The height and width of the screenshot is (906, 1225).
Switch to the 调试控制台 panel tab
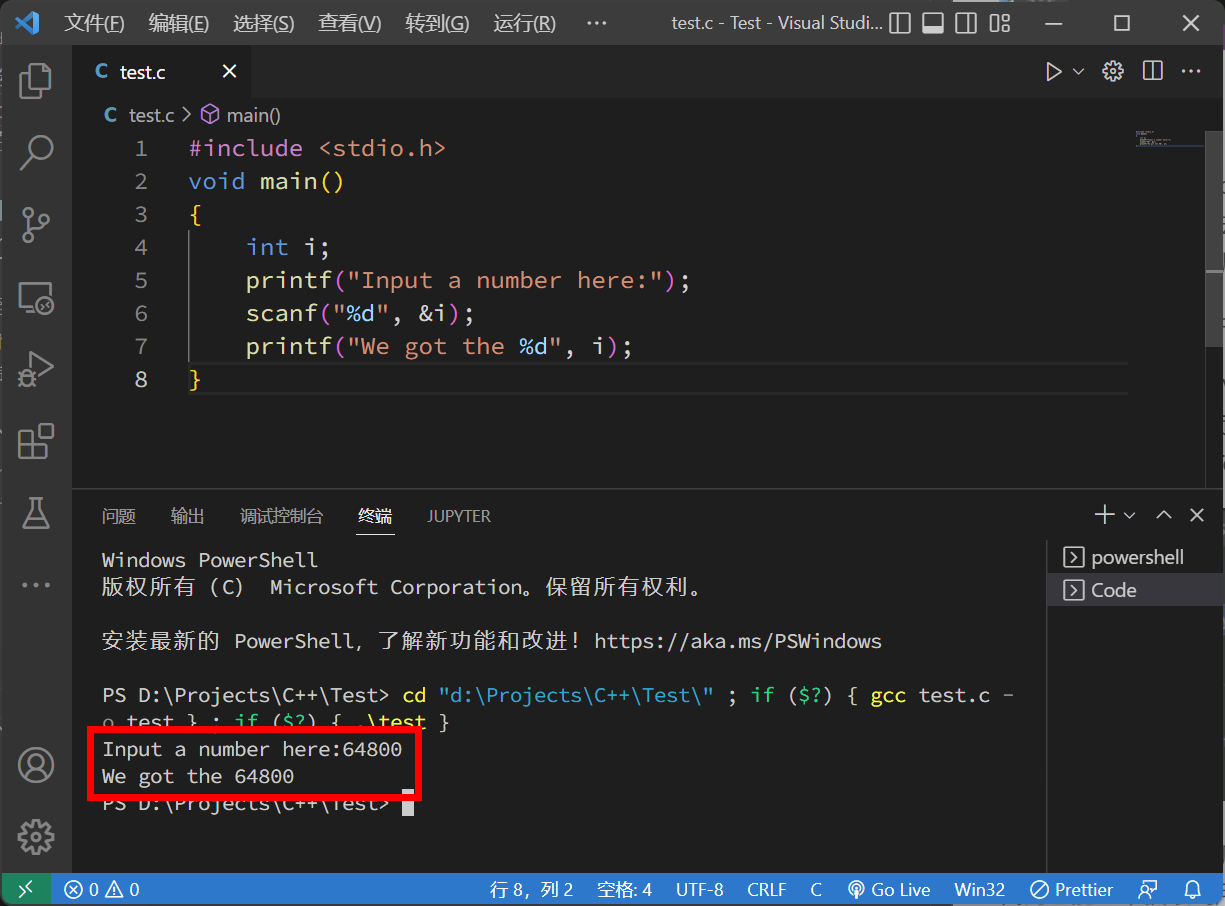pyautogui.click(x=282, y=516)
